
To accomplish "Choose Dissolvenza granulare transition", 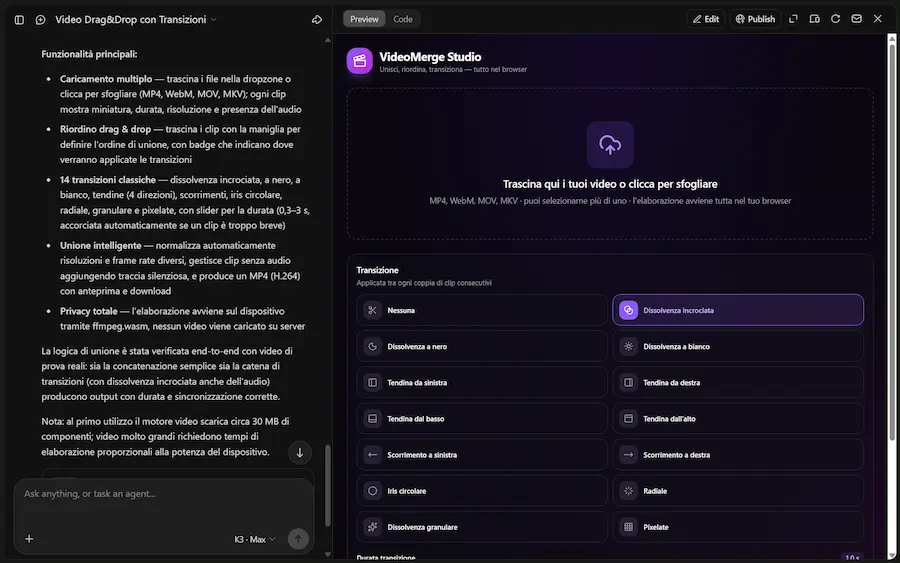I will point(482,527).
